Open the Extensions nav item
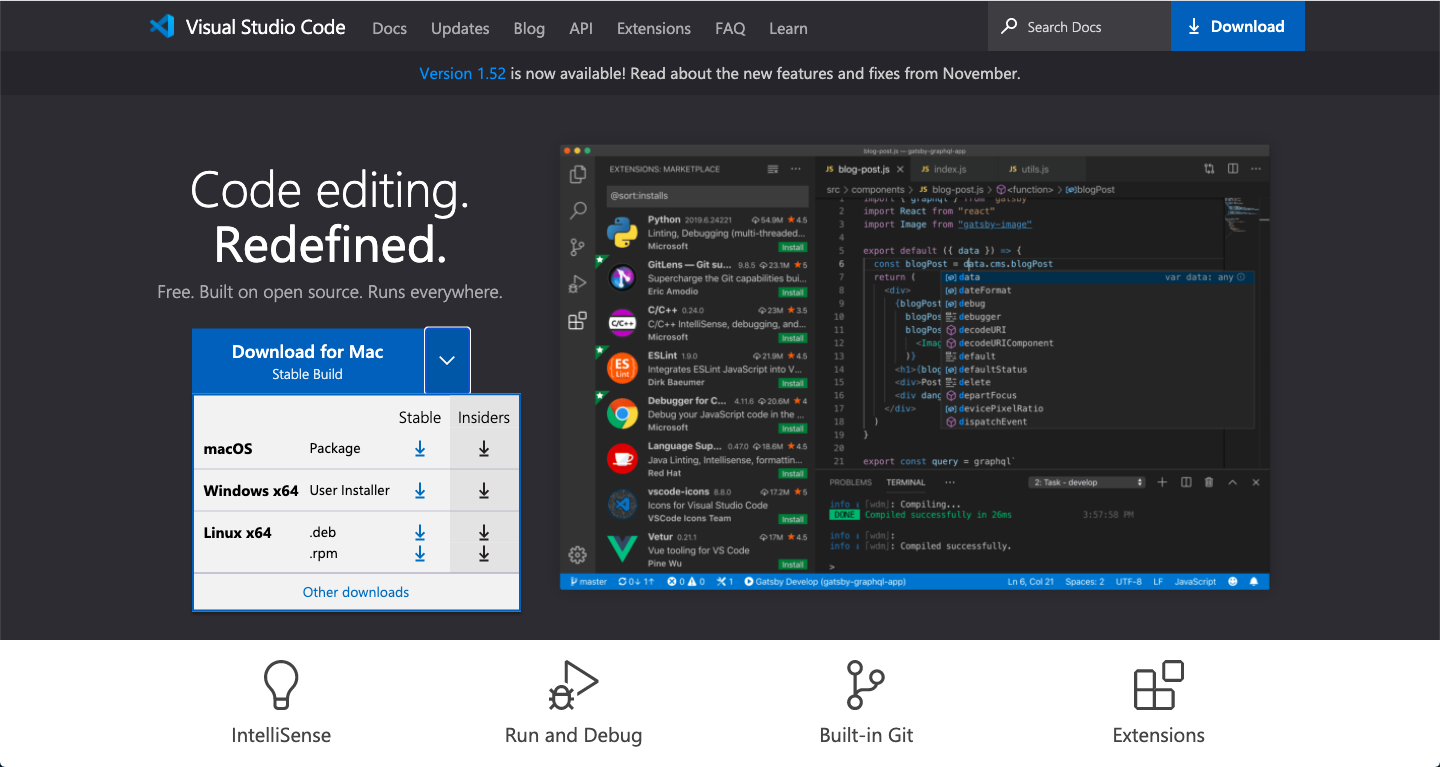The width and height of the screenshot is (1440, 767). tap(654, 28)
